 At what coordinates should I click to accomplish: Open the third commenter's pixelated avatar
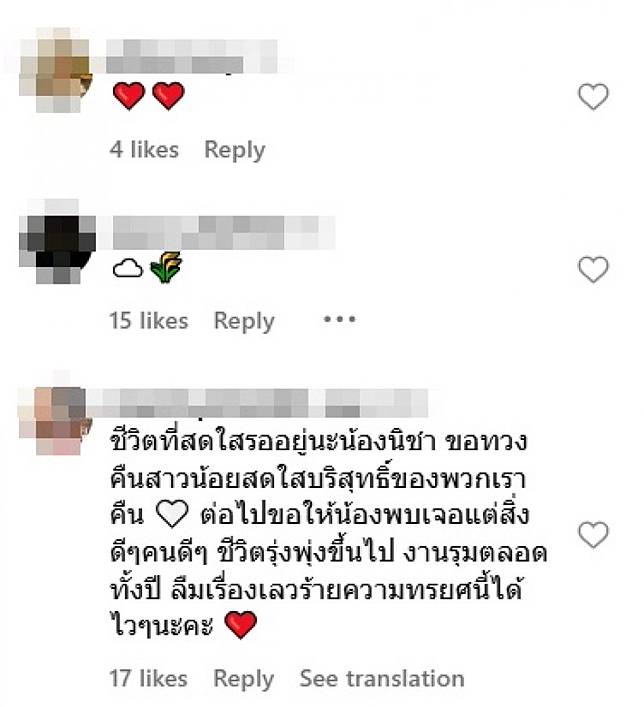pyautogui.click(x=55, y=418)
